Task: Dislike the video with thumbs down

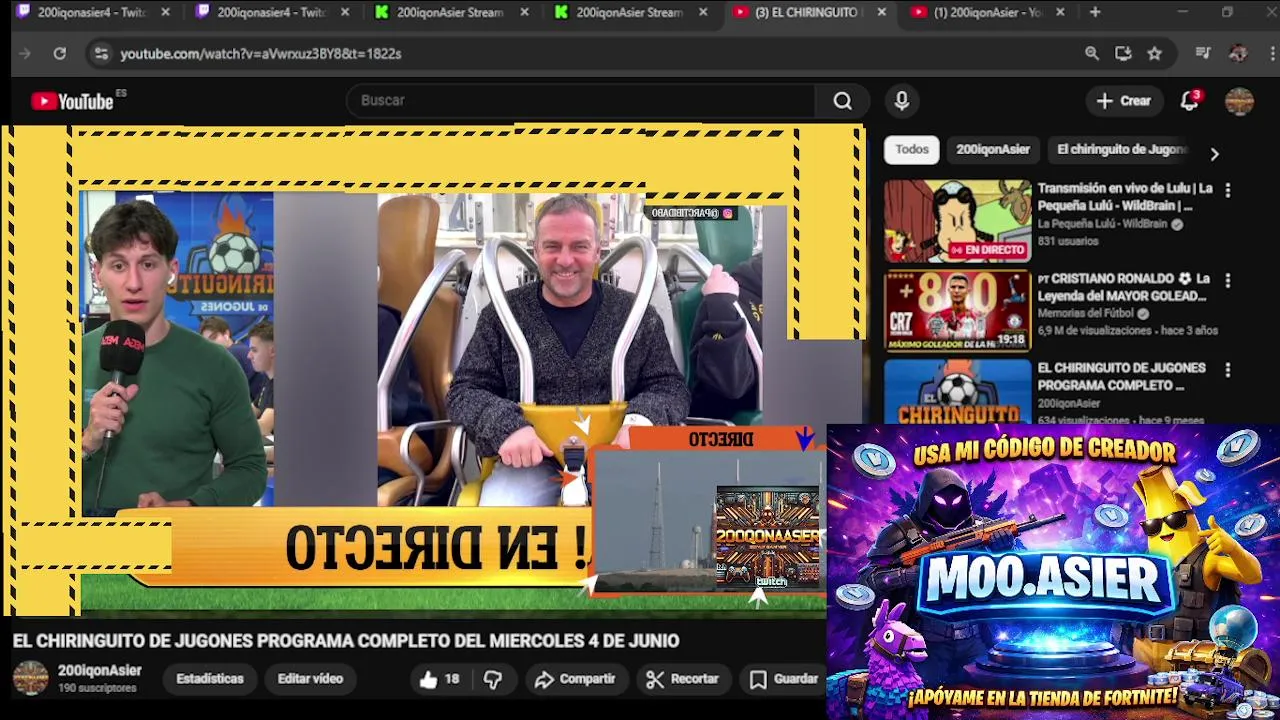Action: [493, 680]
